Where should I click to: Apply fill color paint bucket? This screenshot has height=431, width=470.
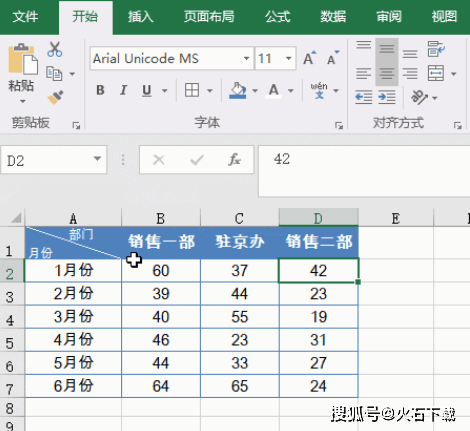[238, 90]
